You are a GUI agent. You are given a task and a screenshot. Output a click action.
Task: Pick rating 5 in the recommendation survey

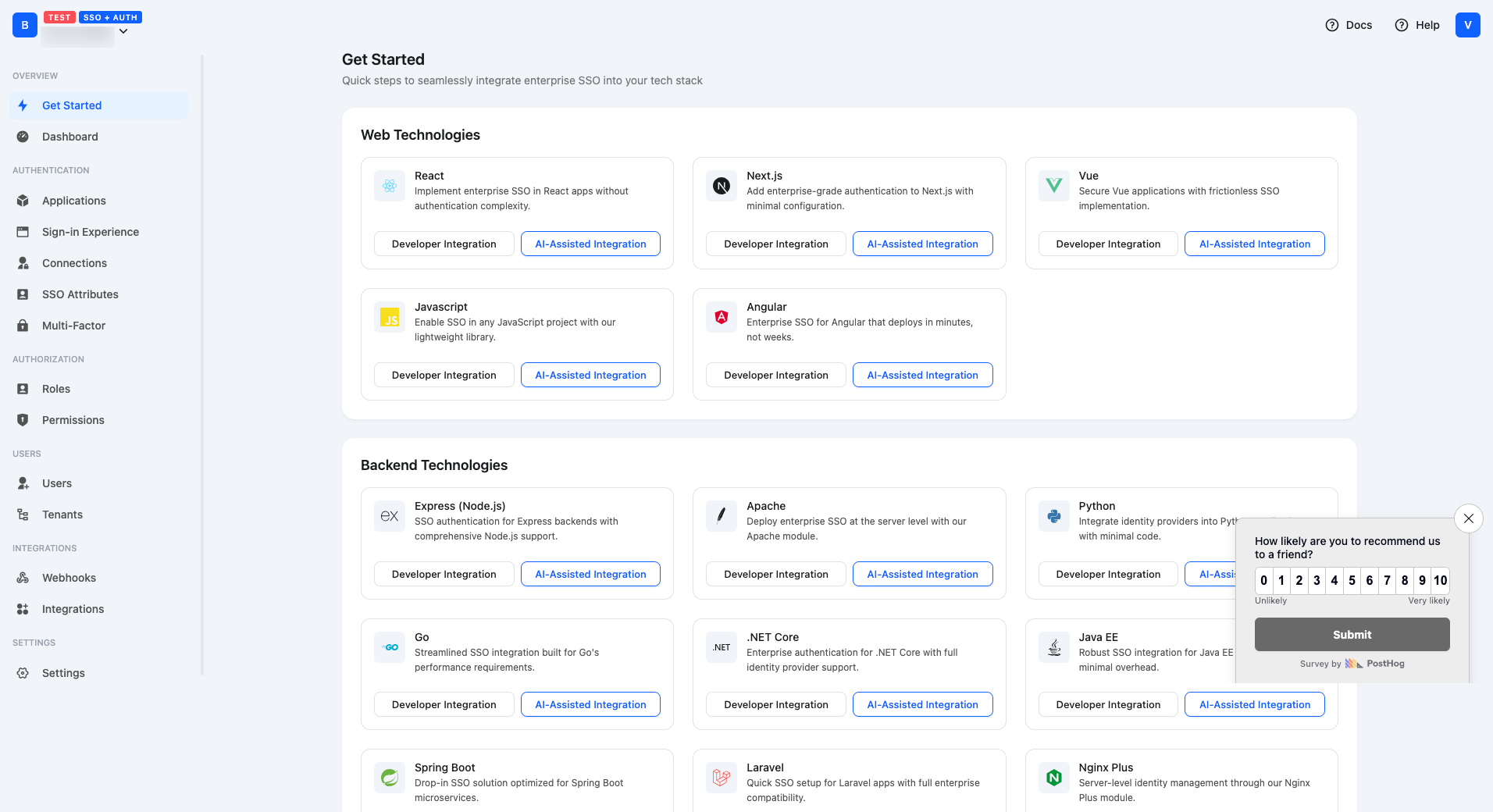tap(1351, 580)
